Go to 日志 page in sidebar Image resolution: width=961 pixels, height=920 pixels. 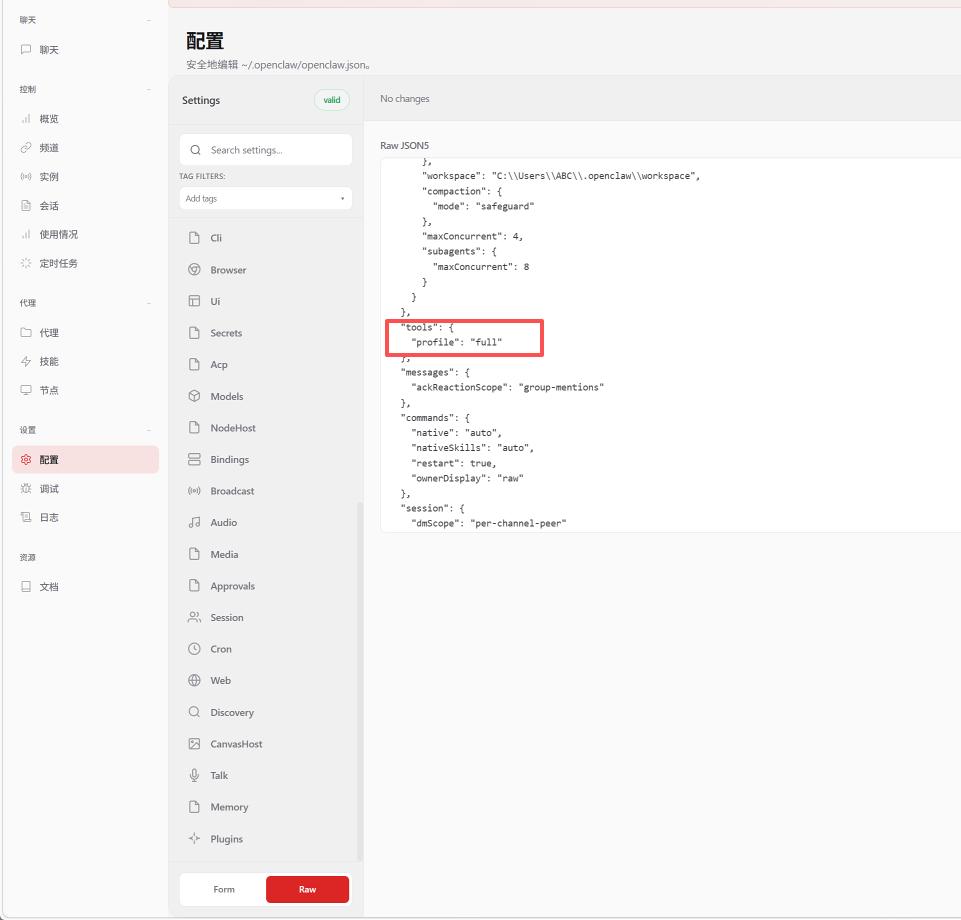point(48,517)
